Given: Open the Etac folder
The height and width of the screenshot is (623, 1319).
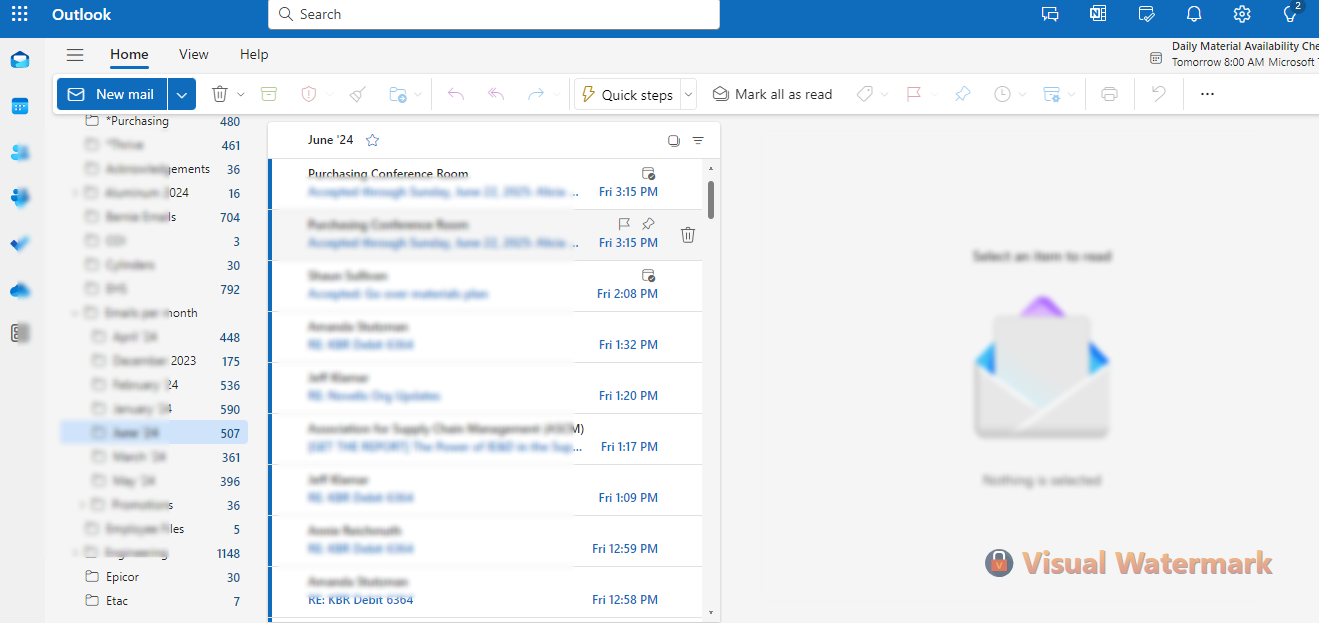Looking at the screenshot, I should 155,601.
